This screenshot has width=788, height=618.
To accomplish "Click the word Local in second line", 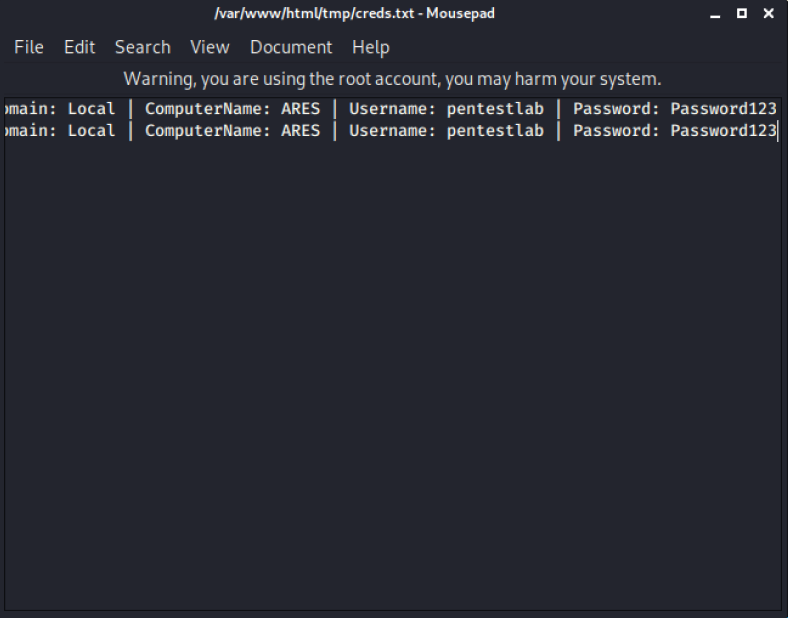I will click(91, 131).
